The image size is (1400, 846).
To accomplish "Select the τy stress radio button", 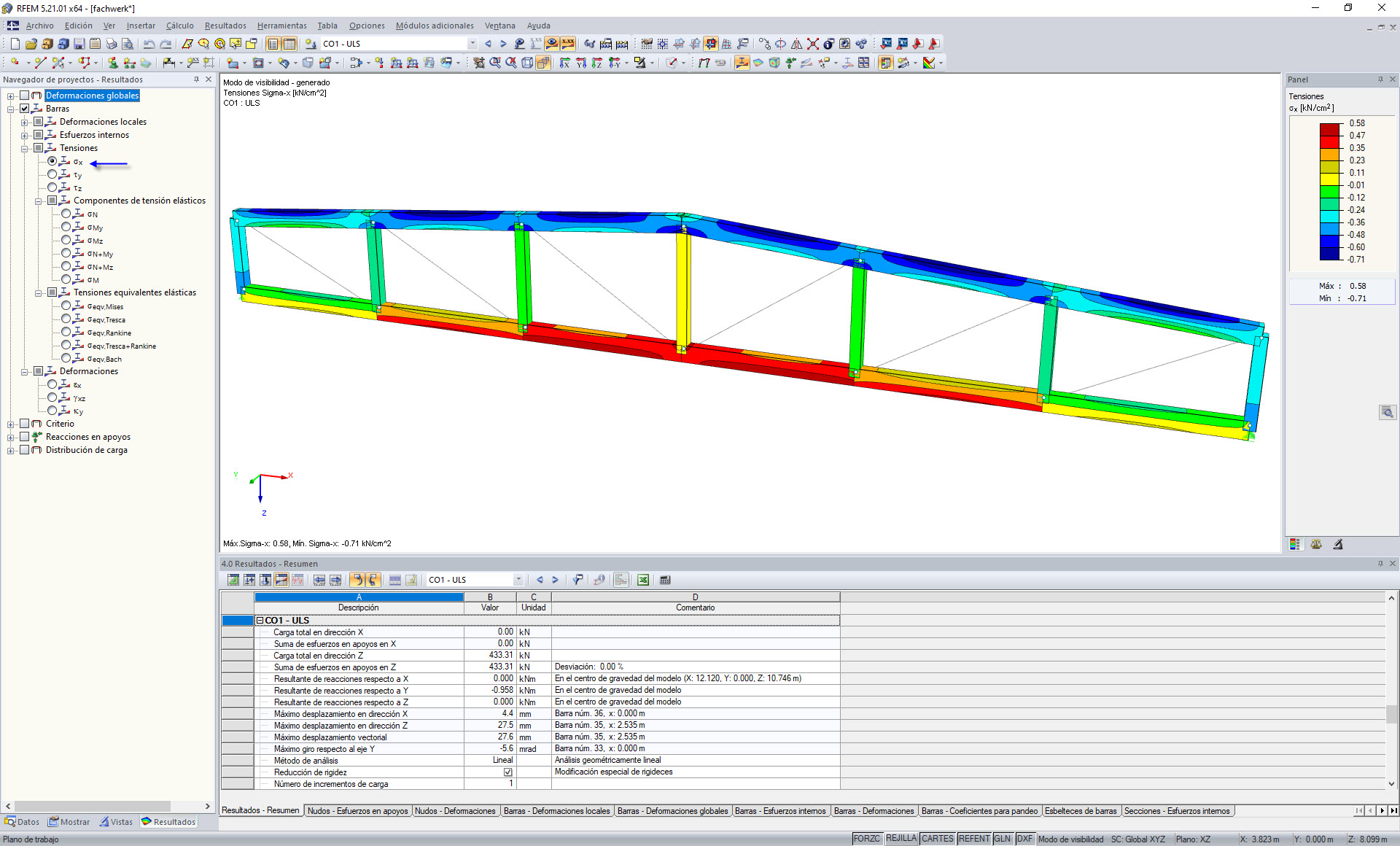I will pos(52,174).
